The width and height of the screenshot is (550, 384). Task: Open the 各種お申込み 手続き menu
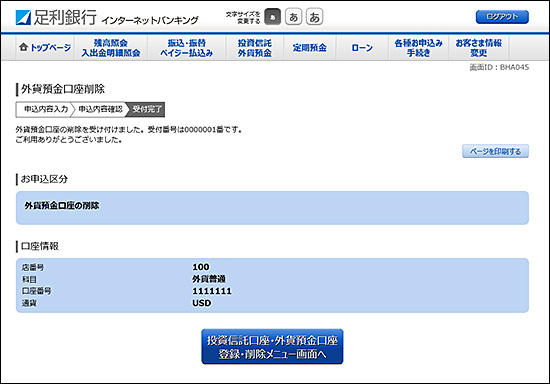[x=418, y=48]
